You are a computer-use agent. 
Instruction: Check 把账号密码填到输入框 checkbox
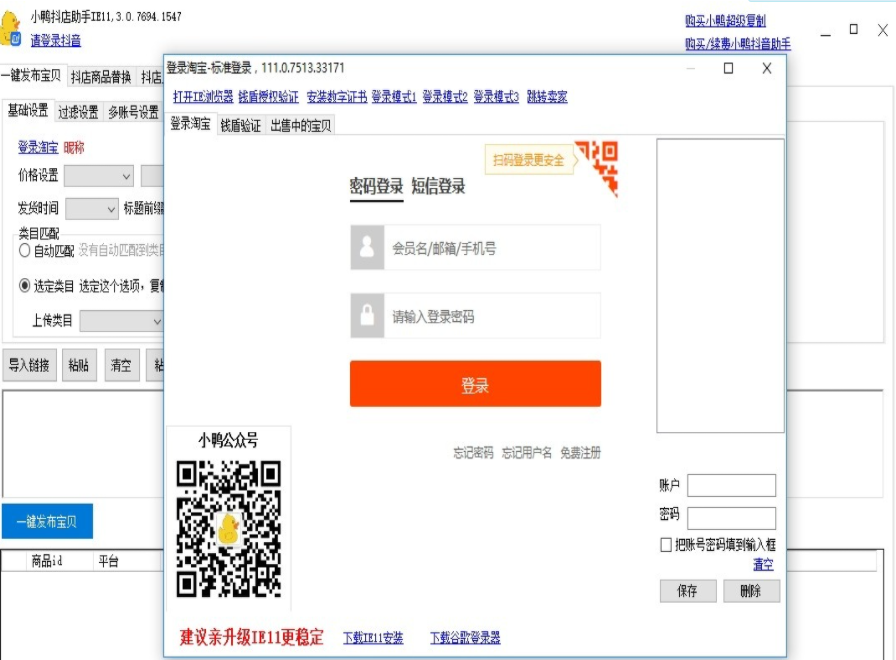[x=666, y=545]
